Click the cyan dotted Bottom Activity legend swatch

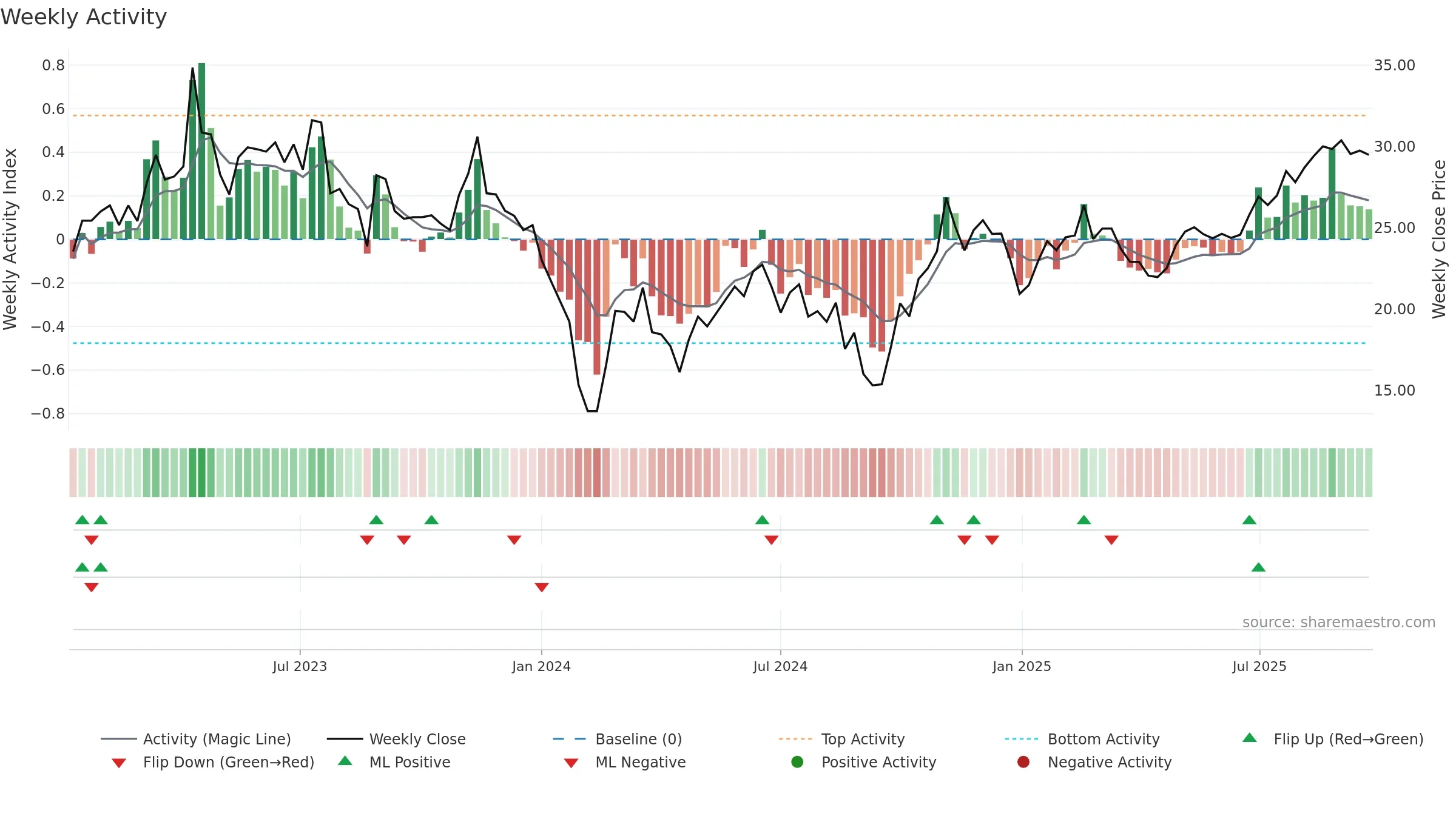(1022, 739)
